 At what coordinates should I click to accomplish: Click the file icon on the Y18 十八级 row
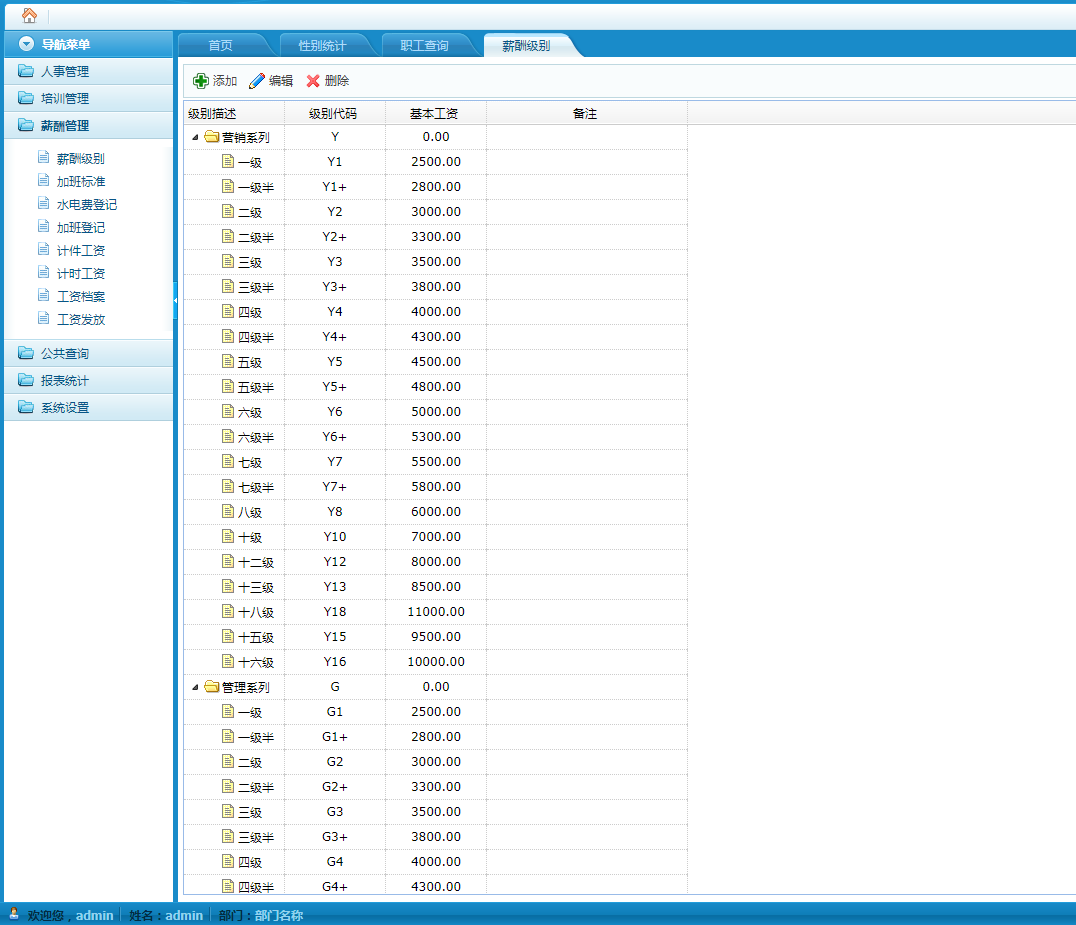228,611
